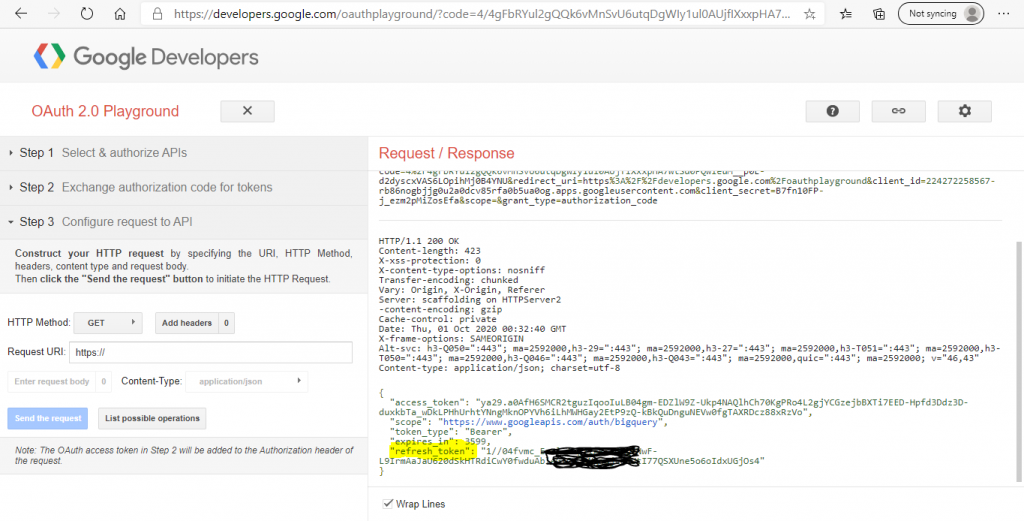Bookmark this page with the star
This screenshot has height=521, width=1024.
point(809,14)
